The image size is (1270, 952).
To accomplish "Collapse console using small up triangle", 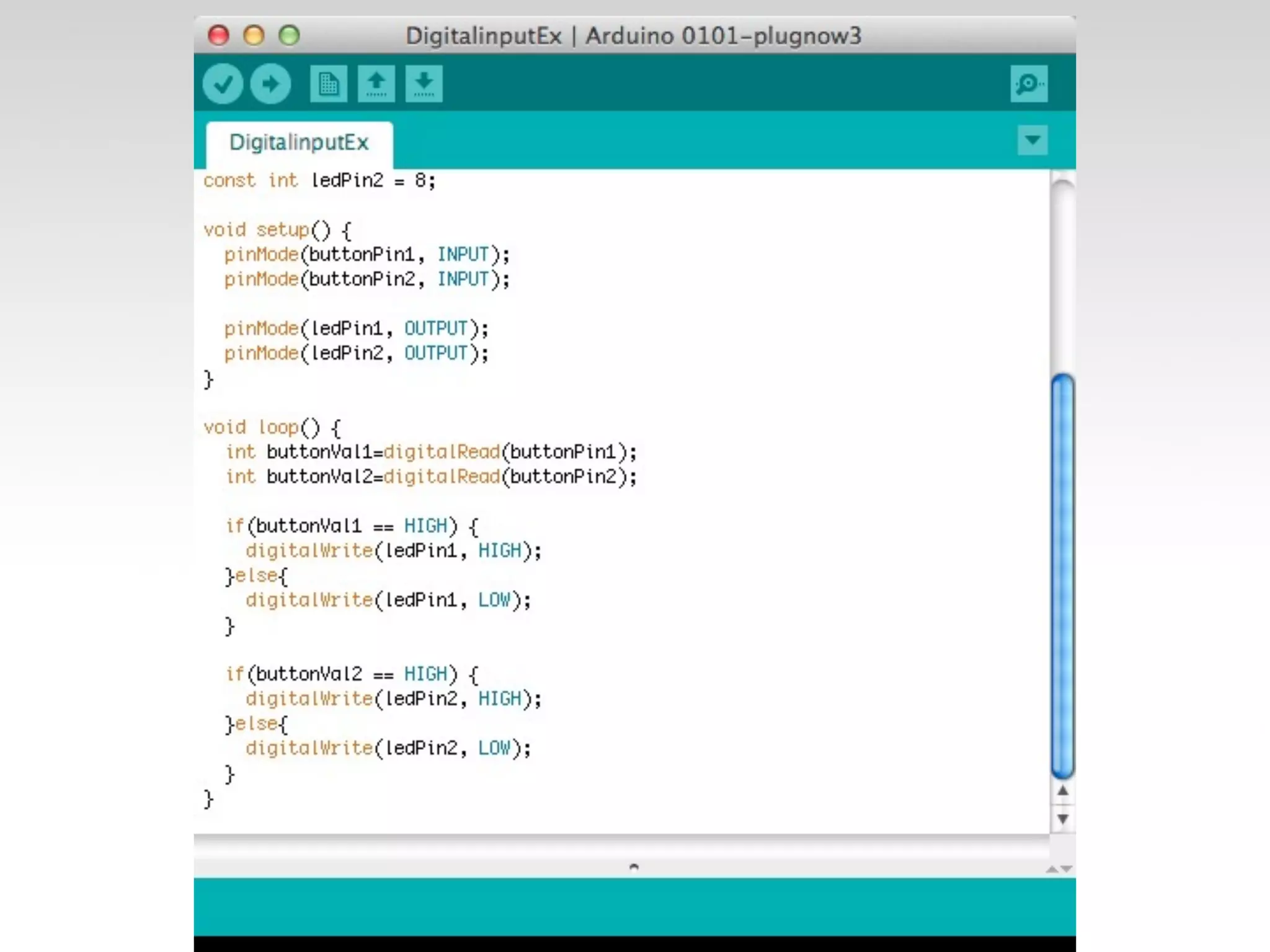I will tap(1052, 870).
